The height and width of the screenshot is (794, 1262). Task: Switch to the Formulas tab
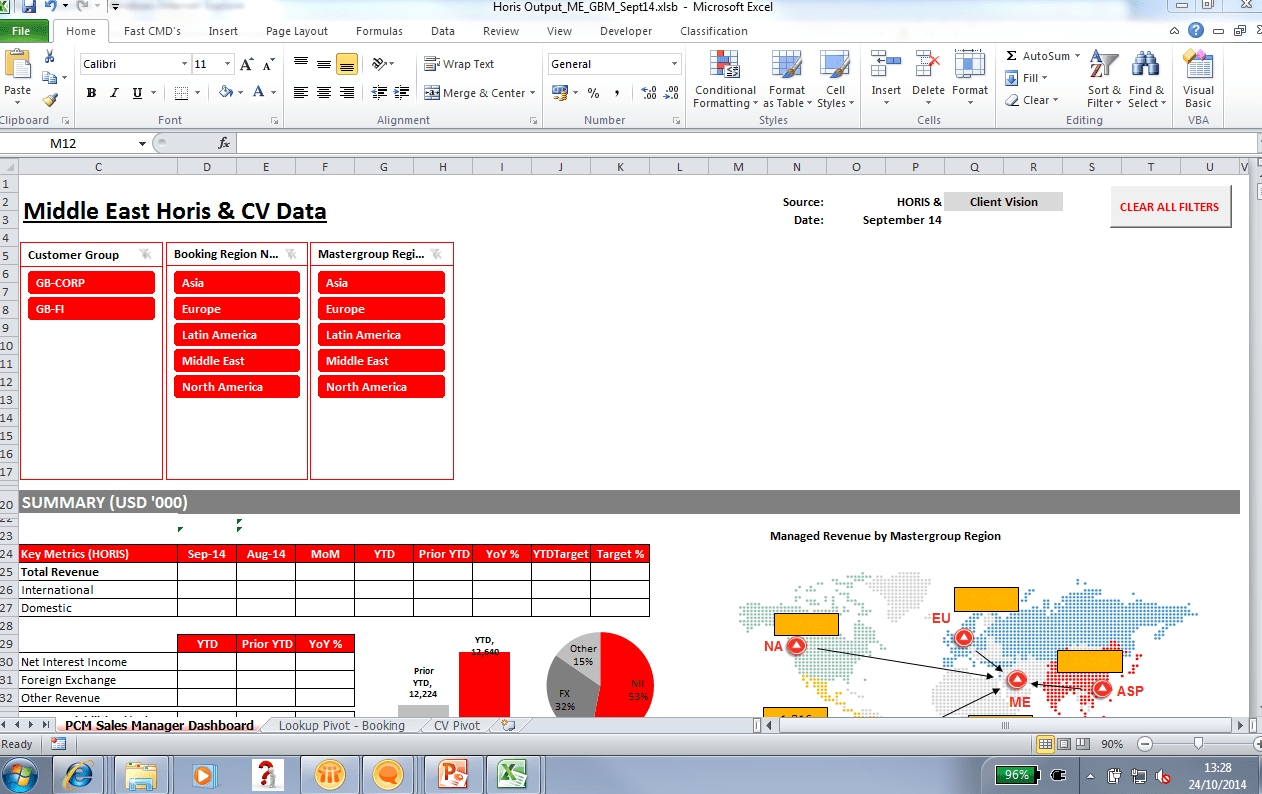tap(379, 31)
